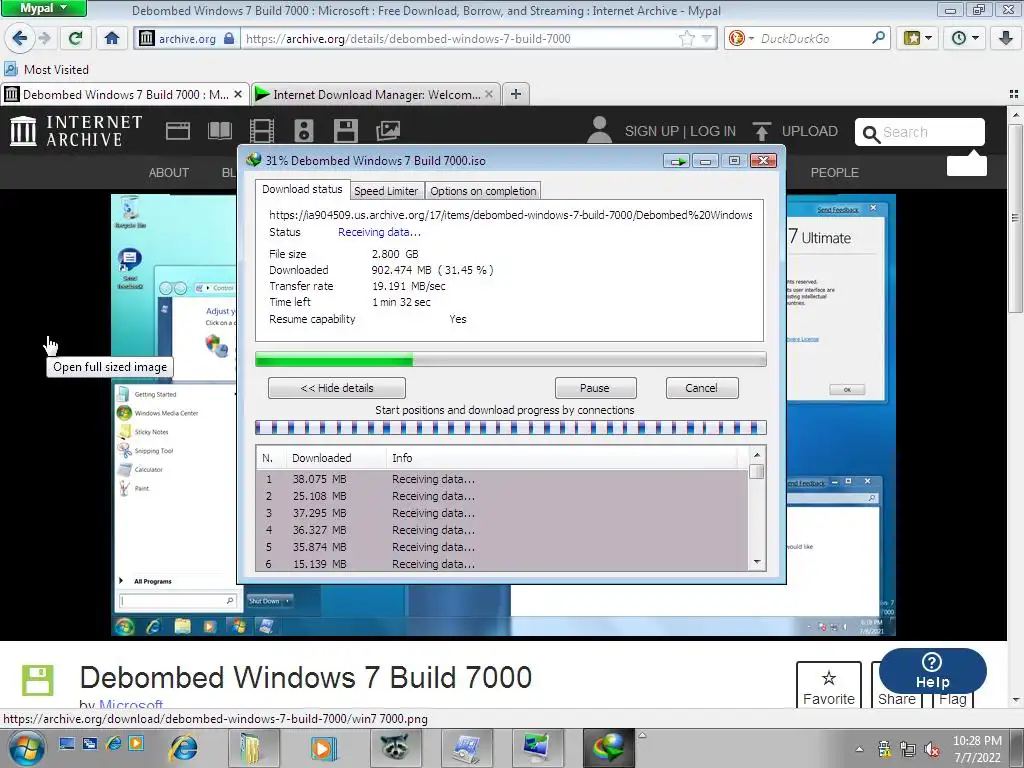Click the page scrollbar down arrow

pos(1016,700)
